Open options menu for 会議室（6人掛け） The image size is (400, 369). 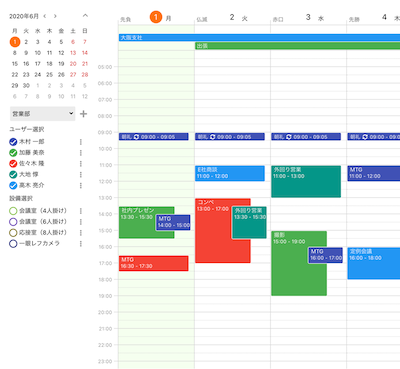tap(81, 222)
